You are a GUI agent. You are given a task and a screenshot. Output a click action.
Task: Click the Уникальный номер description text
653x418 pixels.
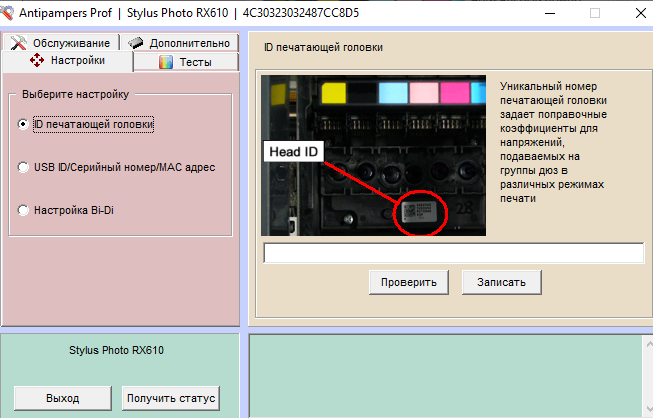[553, 142]
